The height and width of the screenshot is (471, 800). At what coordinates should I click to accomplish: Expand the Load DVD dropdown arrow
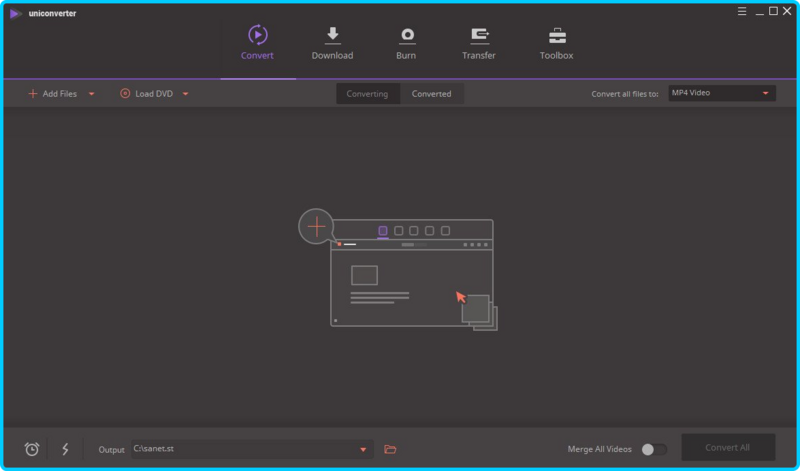coord(186,94)
